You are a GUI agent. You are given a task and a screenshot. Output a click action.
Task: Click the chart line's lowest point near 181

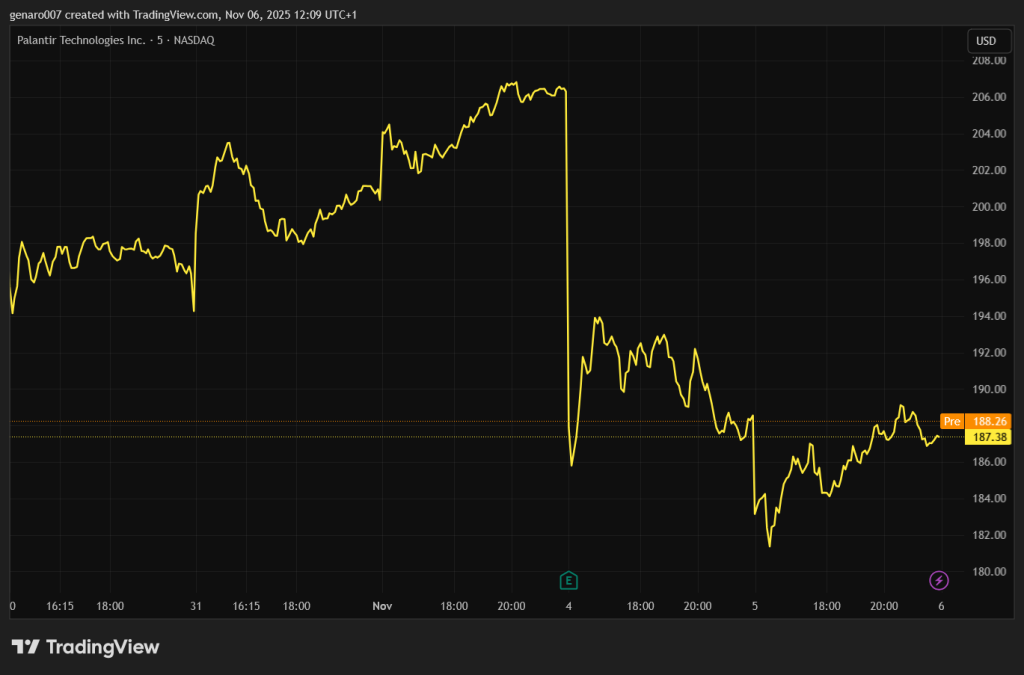click(x=769, y=545)
